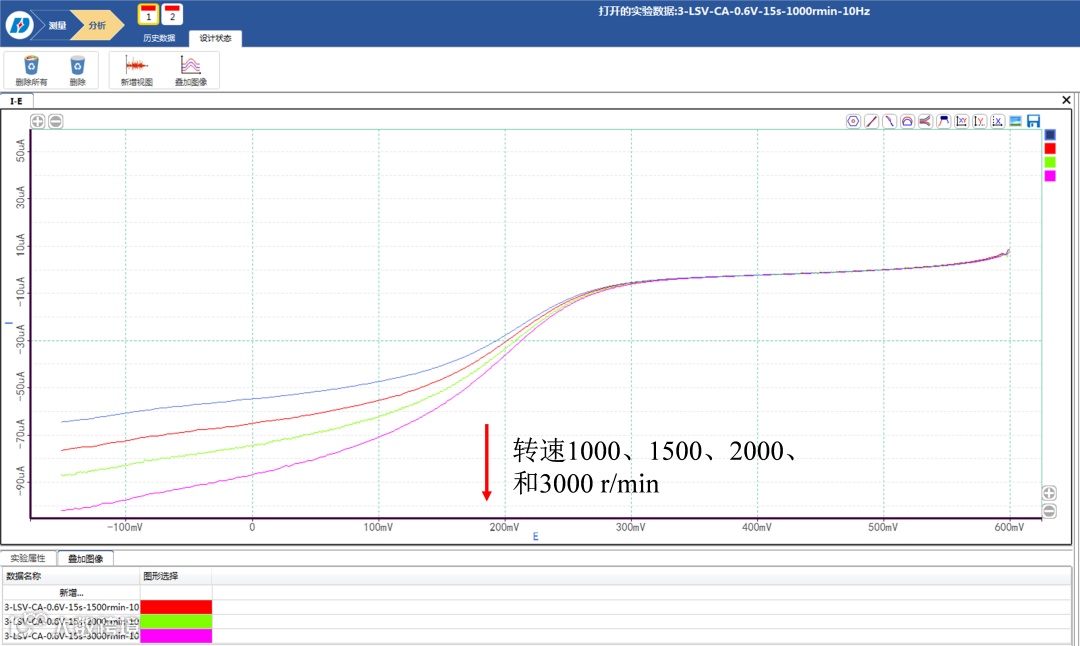Click the 图形选择 column header
Screen dimensions: 1080x646
click(176, 576)
